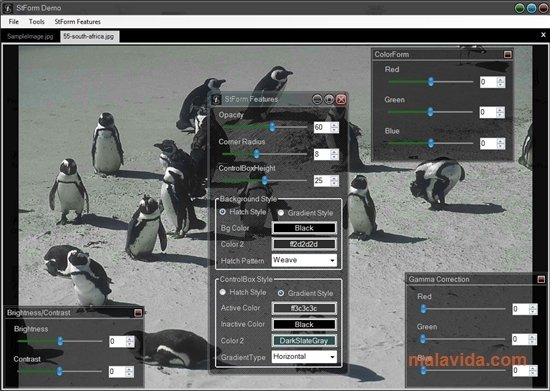550x391 pixels.
Task: Close the Brightness/Contrast panel
Action: click(138, 312)
